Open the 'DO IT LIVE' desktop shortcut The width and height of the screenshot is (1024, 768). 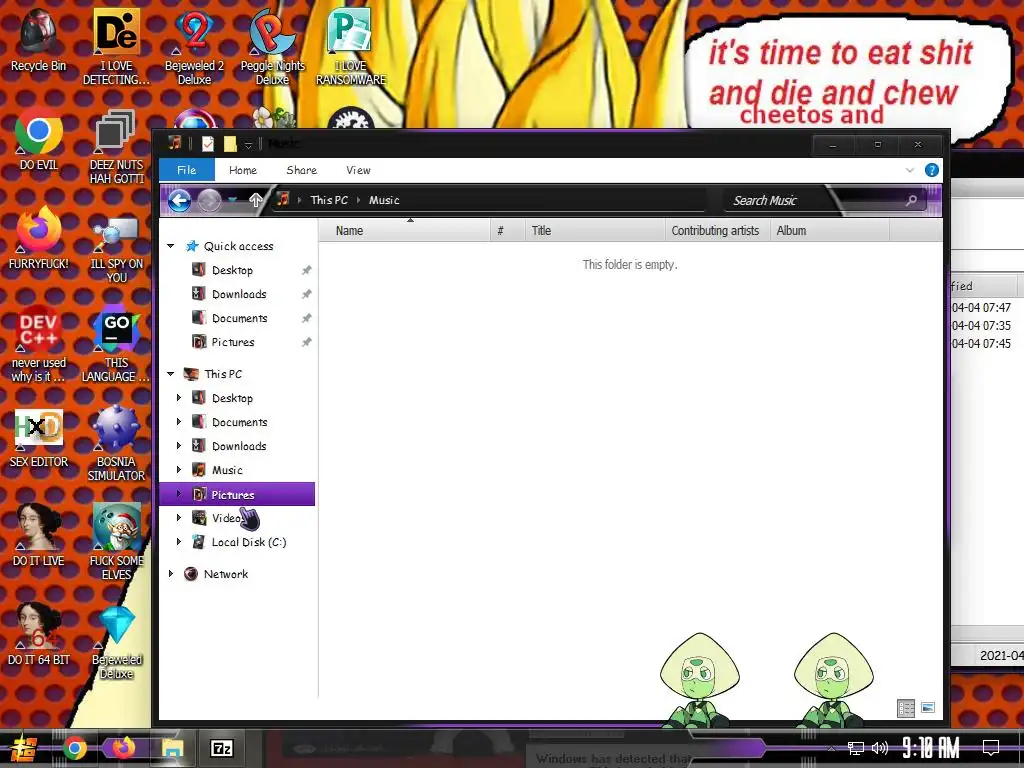(x=39, y=536)
